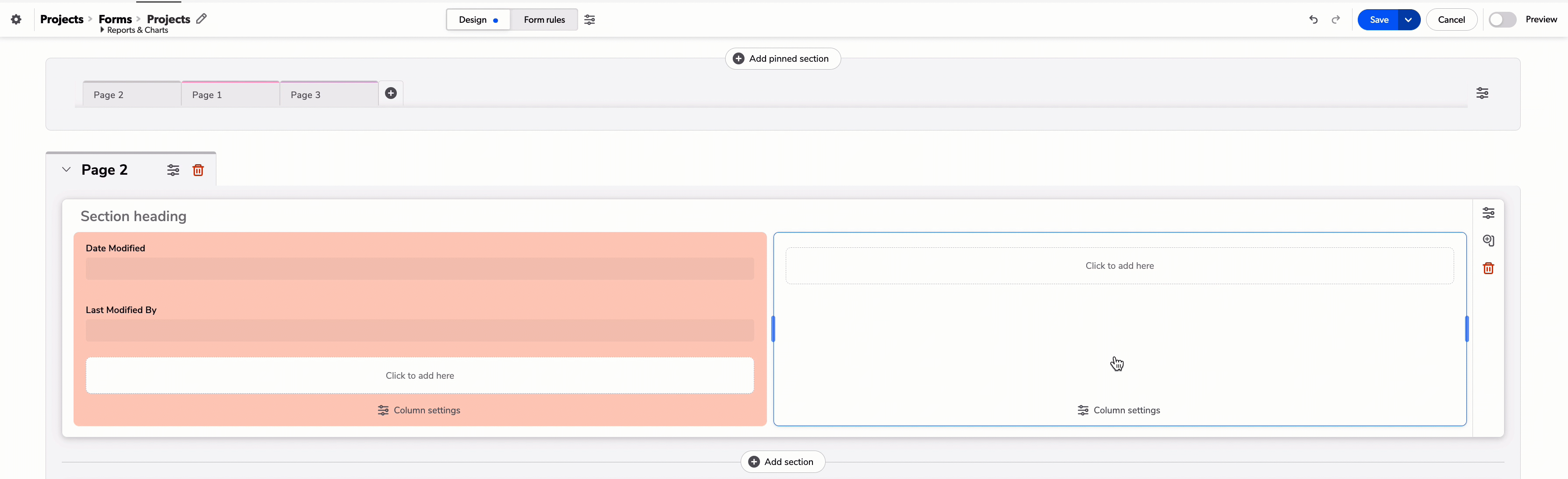Switch to the Form rules tab
The height and width of the screenshot is (479, 1568).
point(544,19)
